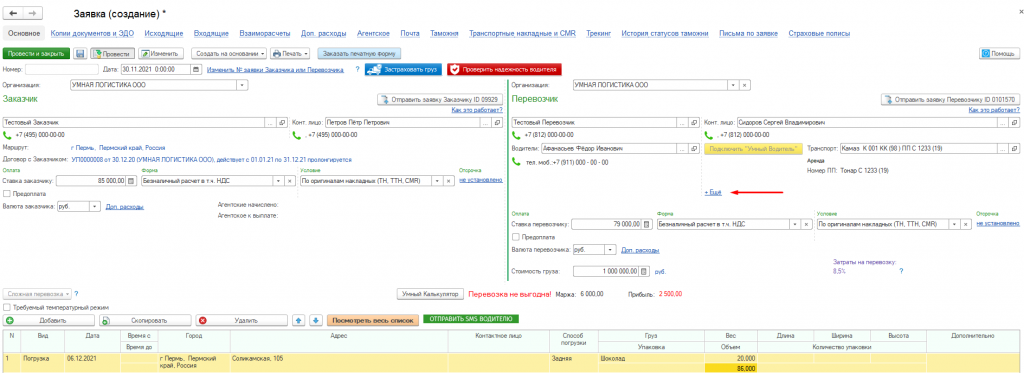Viewport: 1024px width, 373px height.
Task: Click Посмотреть весь список button
Action: pos(372,321)
